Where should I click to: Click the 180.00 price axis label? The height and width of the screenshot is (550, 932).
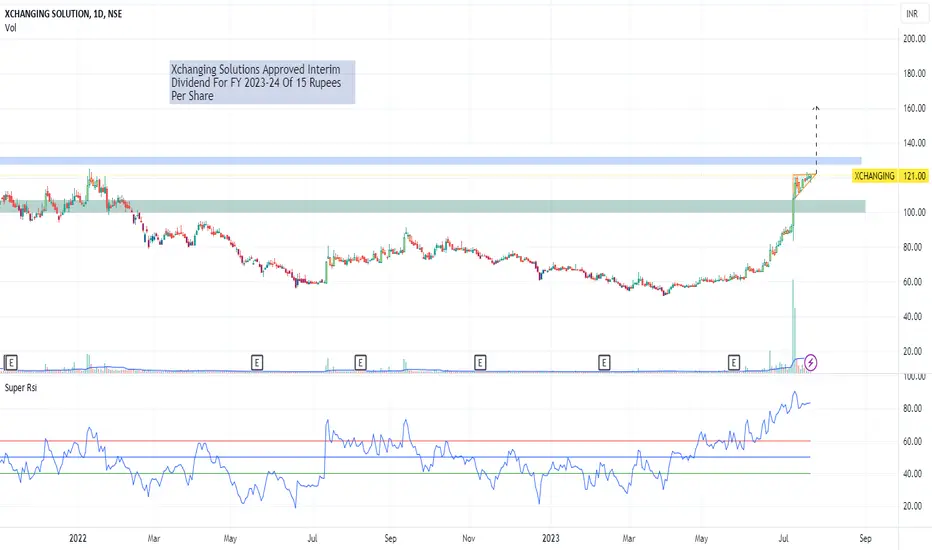coord(914,73)
